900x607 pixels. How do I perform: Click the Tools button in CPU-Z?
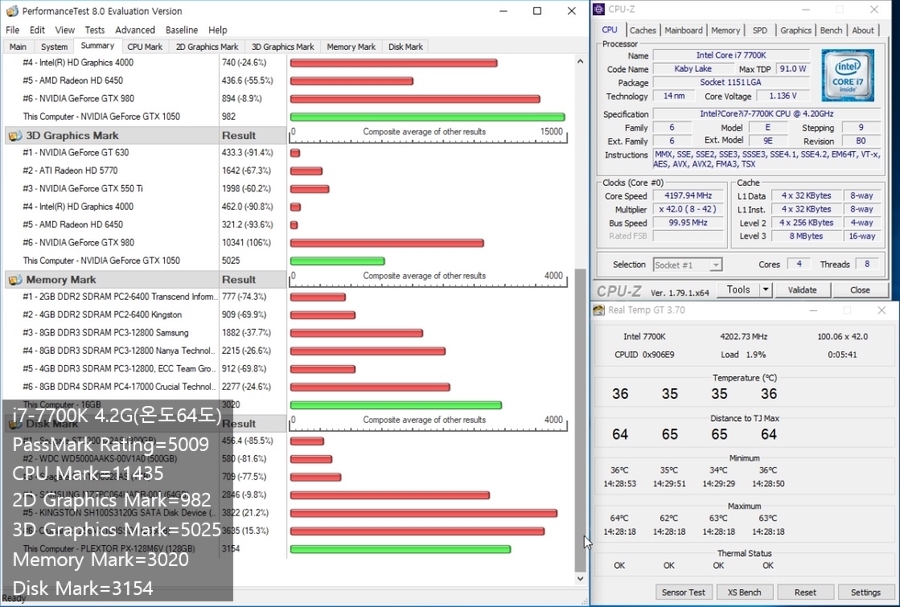[738, 290]
